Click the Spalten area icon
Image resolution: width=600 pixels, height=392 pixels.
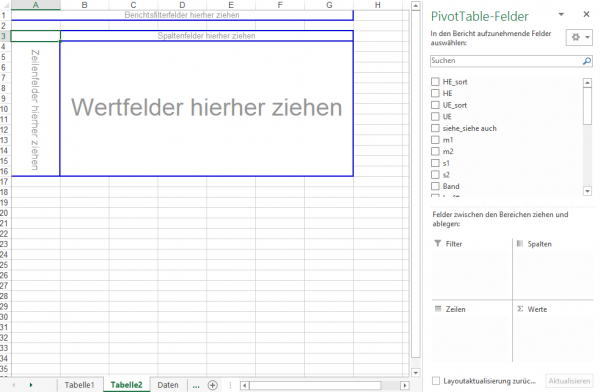click(x=520, y=243)
